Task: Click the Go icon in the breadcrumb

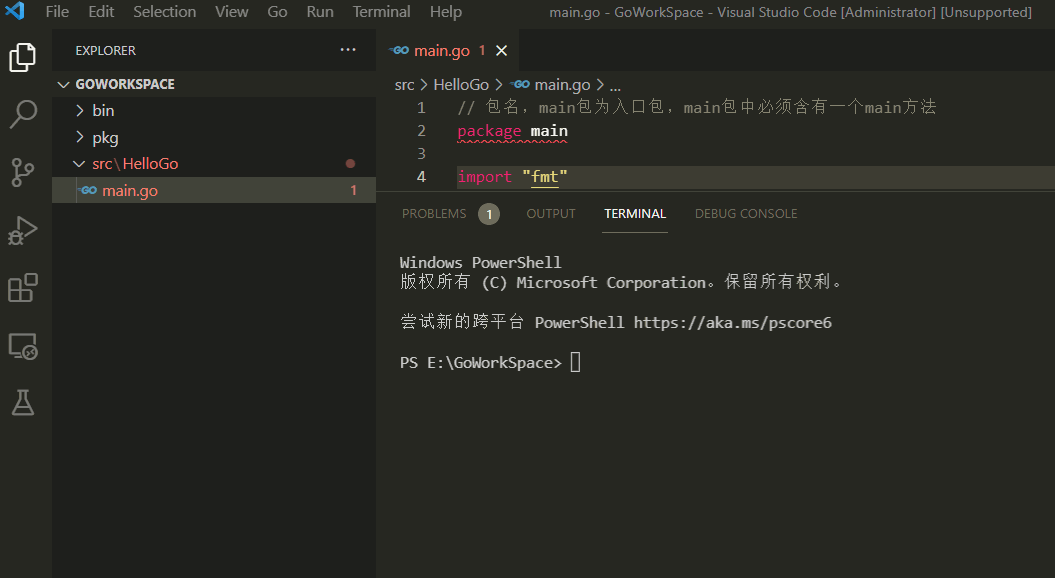Action: 520,85
